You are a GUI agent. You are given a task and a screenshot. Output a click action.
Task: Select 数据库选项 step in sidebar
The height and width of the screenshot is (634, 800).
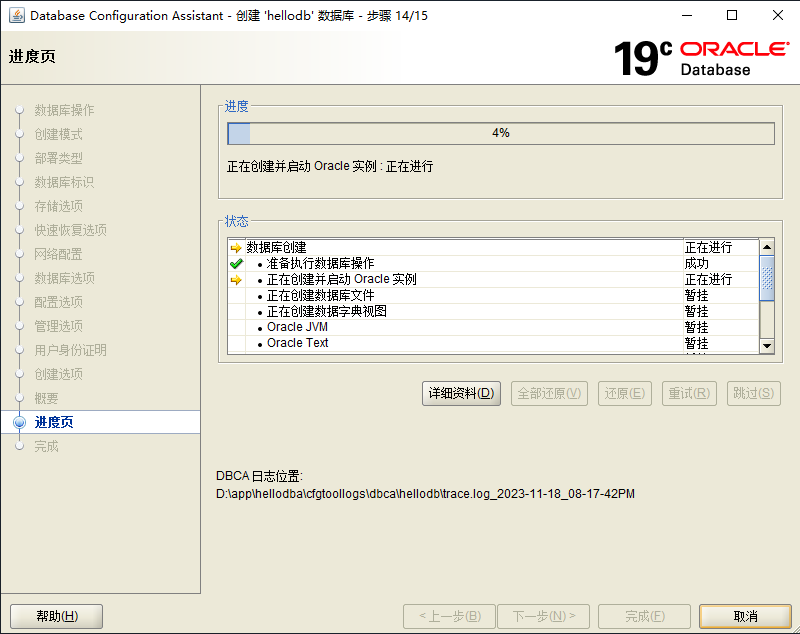click(x=64, y=278)
